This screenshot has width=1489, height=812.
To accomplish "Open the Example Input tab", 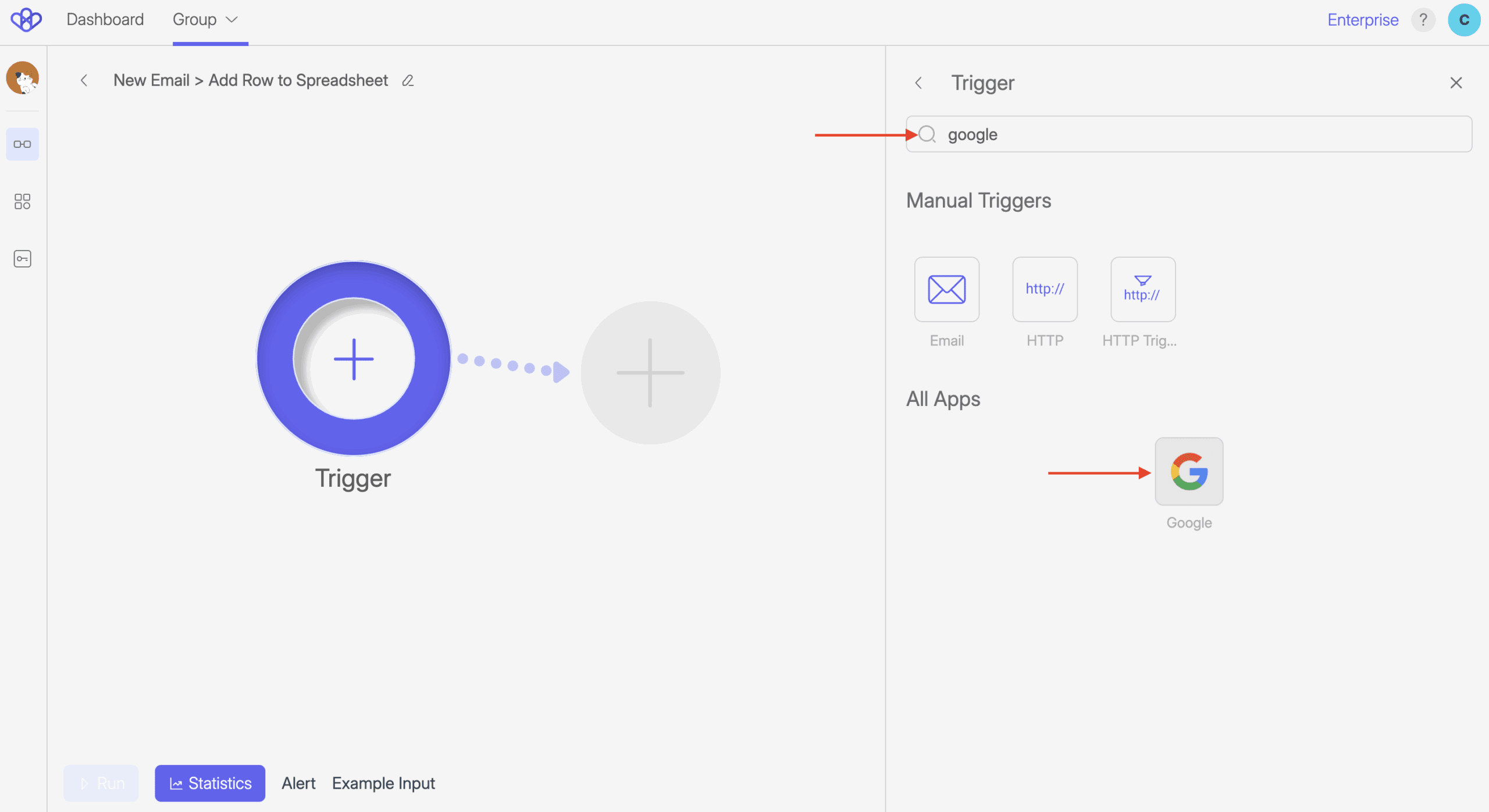I will click(x=383, y=783).
